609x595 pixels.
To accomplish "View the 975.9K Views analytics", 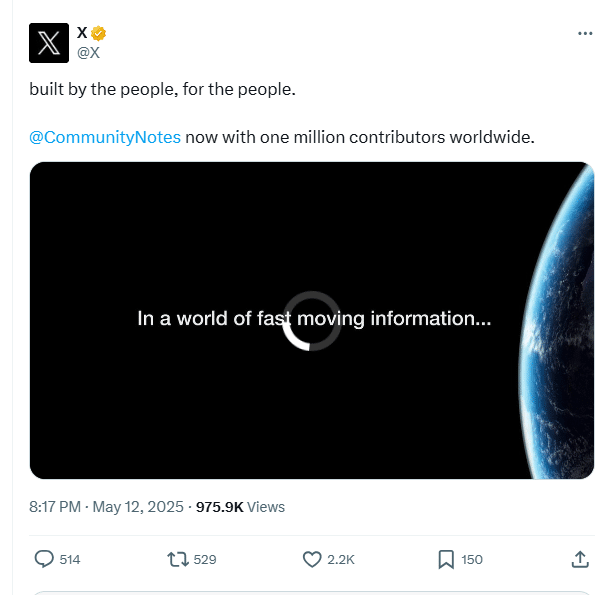I will coord(240,507).
